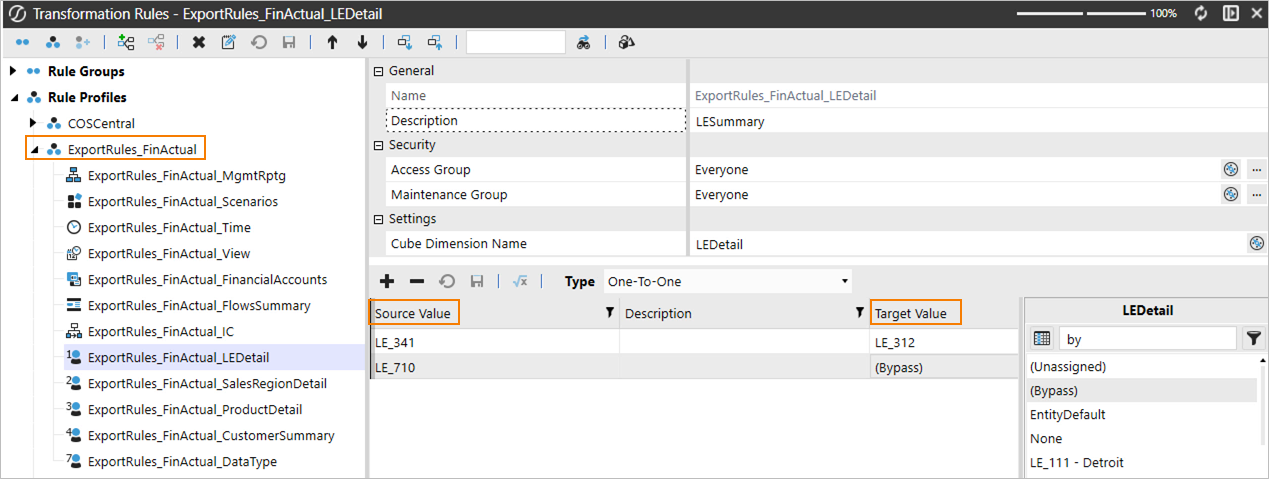Click the move down arrow in toolbar

[x=362, y=42]
